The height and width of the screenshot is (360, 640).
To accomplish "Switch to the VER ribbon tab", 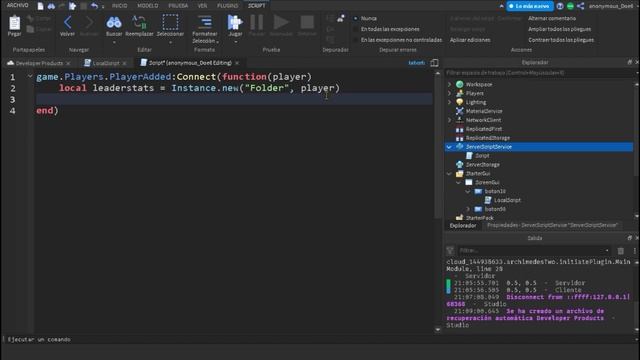I will (x=202, y=6).
